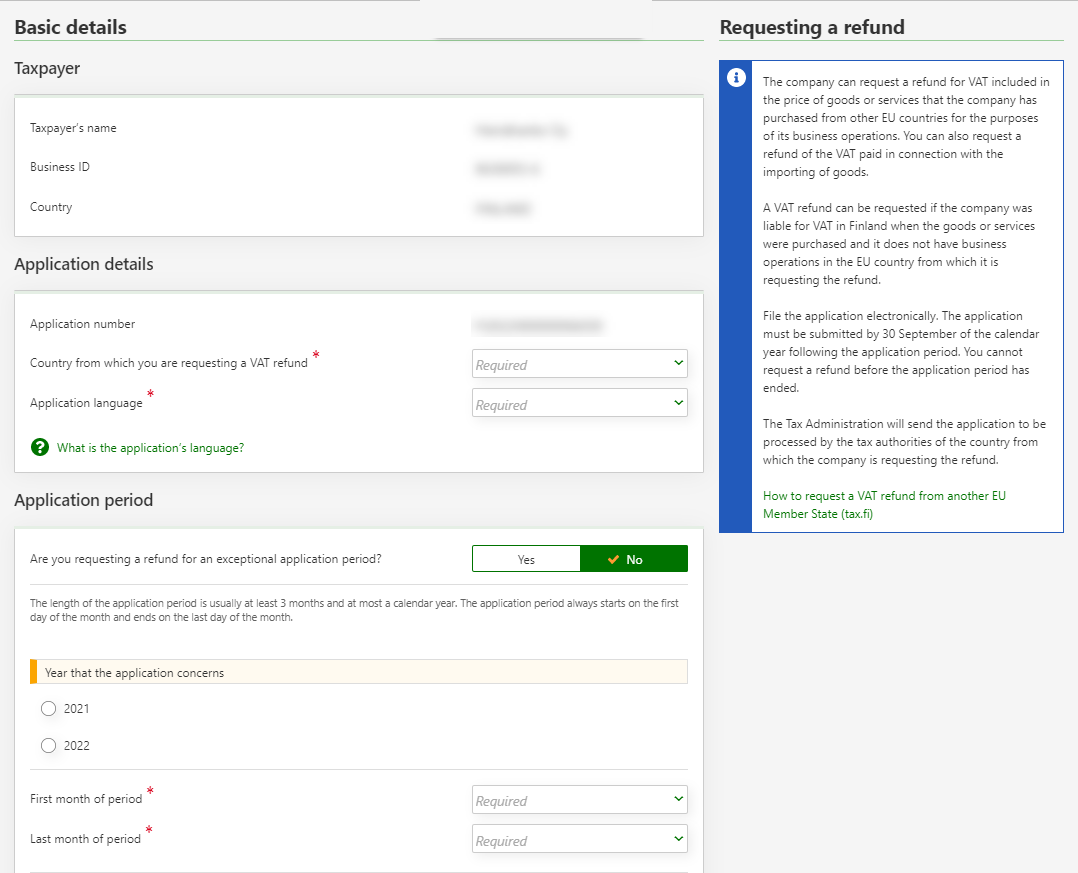Viewport: 1078px width, 873px height.
Task: Click the green question mark help icon
Action: (x=40, y=447)
